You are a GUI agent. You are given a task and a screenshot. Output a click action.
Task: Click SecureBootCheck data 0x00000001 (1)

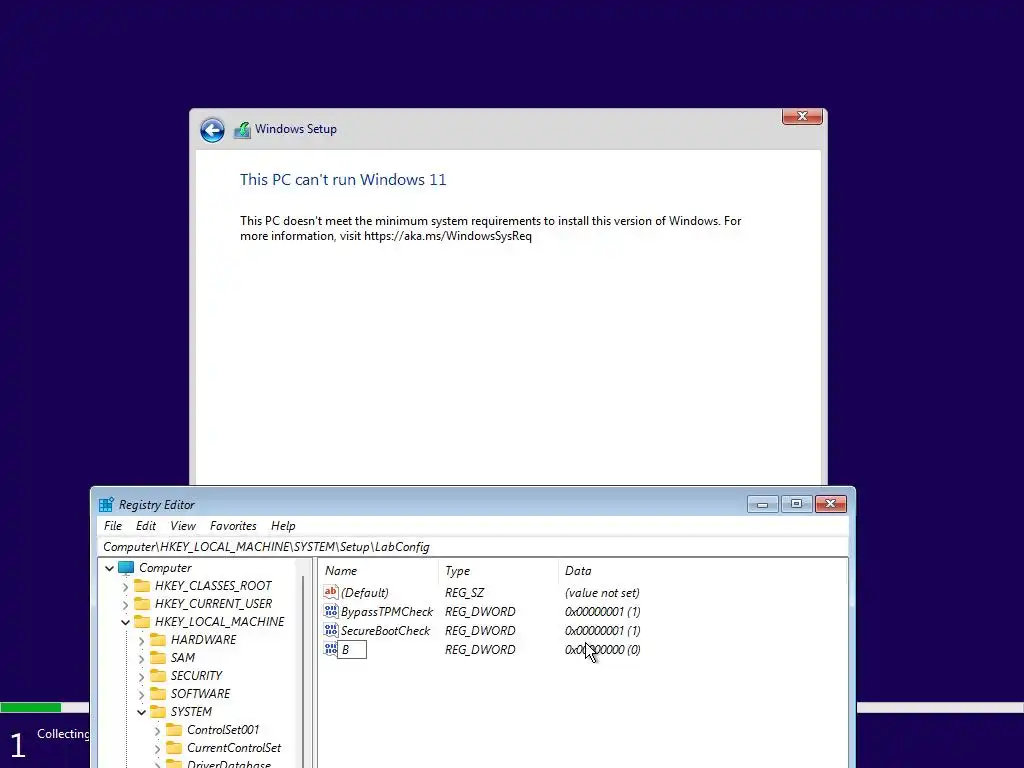(602, 631)
